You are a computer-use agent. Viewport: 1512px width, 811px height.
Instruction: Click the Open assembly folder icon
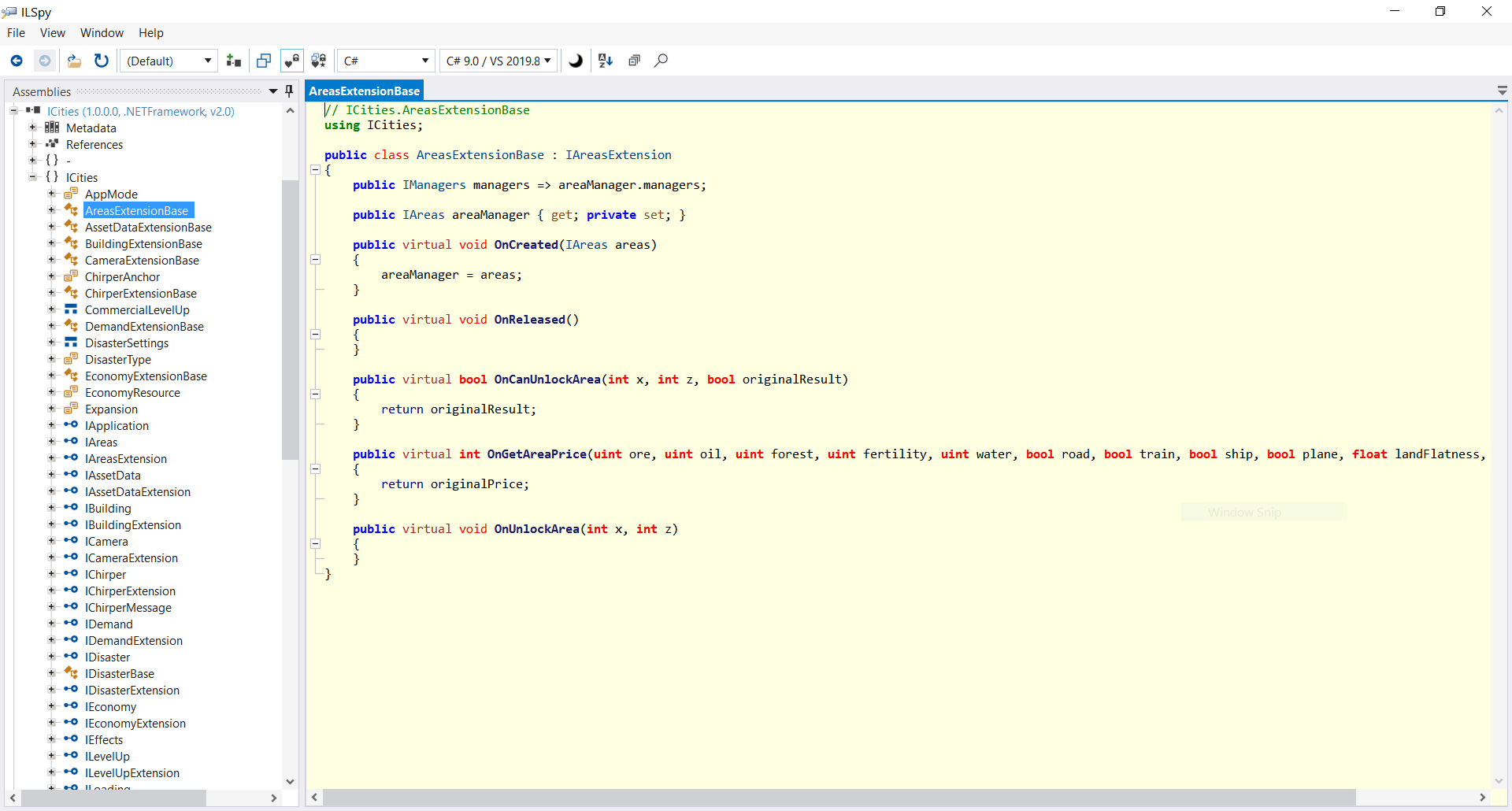coord(74,61)
